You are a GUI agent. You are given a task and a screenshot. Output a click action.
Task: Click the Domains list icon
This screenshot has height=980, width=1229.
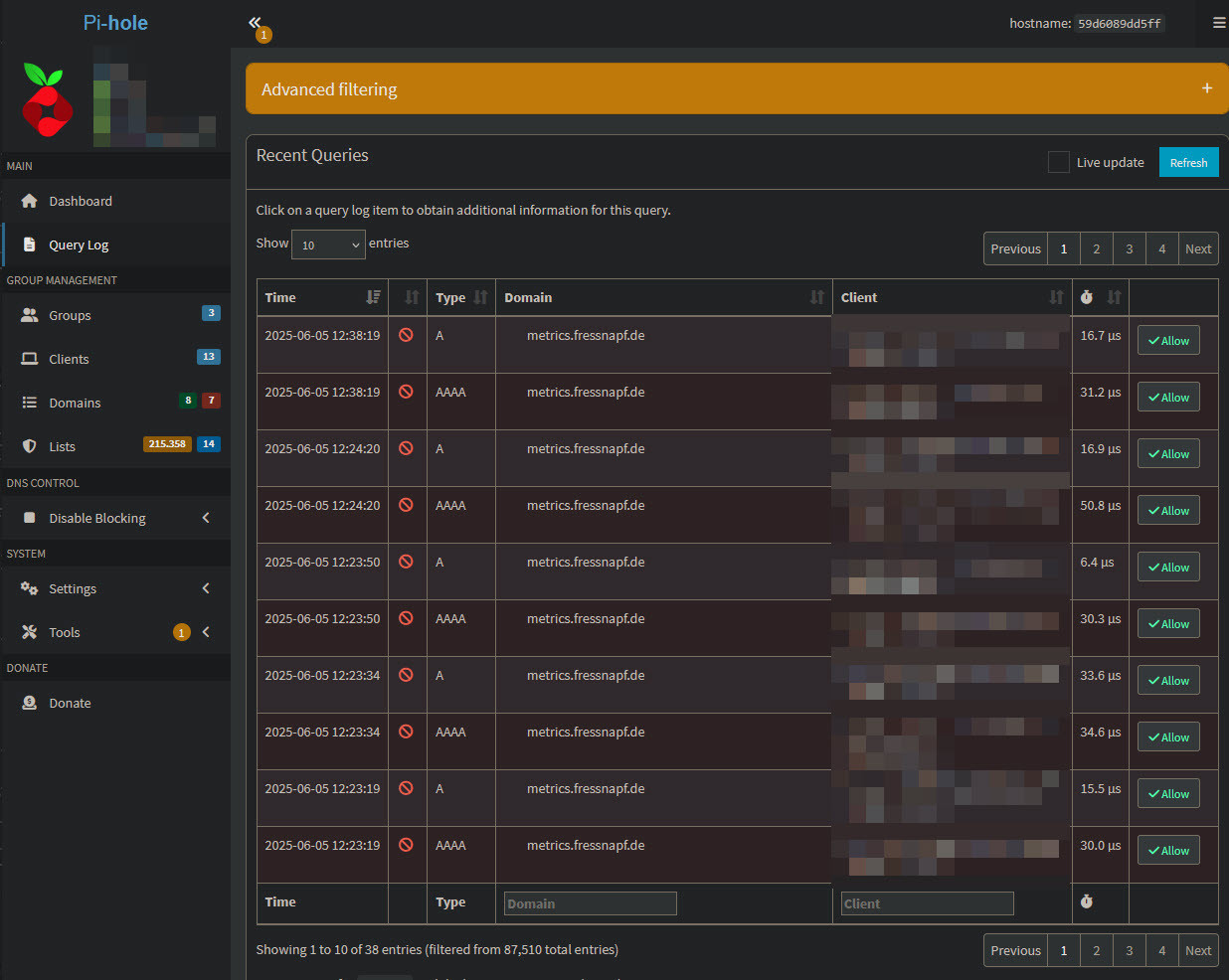coord(29,403)
